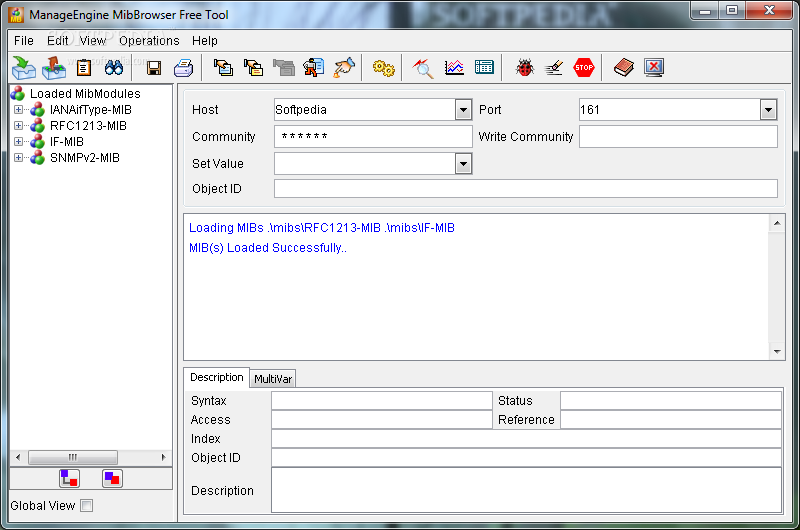
Task: Select RFC1213-MIB in the tree
Action: point(88,125)
